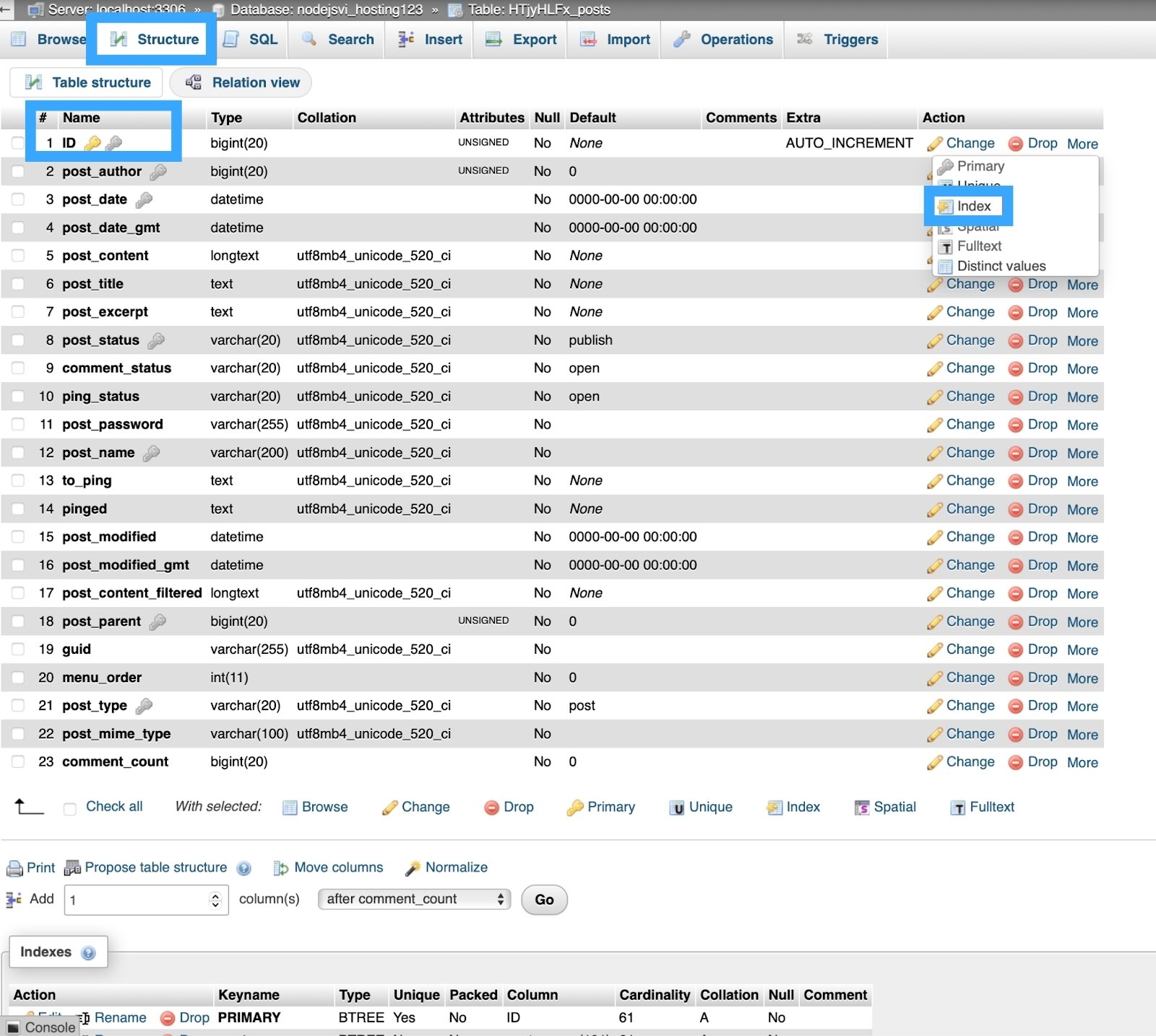Open More options for menu_order row
Screen dimensions: 1156x1036
click(x=1082, y=678)
